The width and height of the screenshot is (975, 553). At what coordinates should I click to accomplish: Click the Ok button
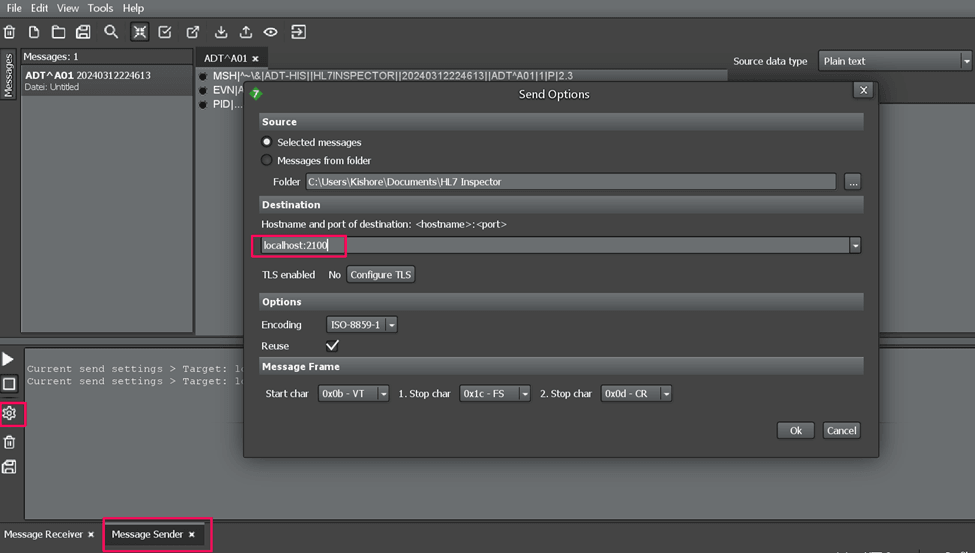tap(795, 430)
